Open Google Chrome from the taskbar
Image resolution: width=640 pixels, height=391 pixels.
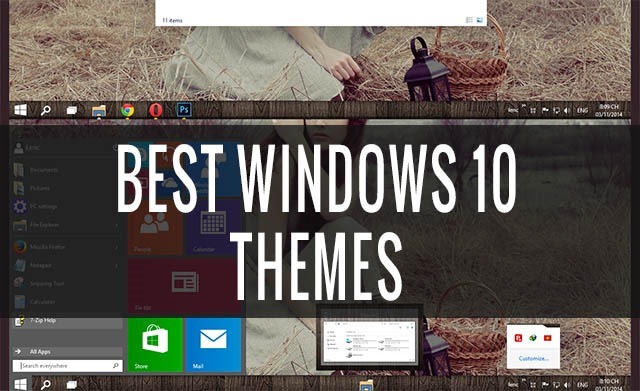click(x=128, y=110)
